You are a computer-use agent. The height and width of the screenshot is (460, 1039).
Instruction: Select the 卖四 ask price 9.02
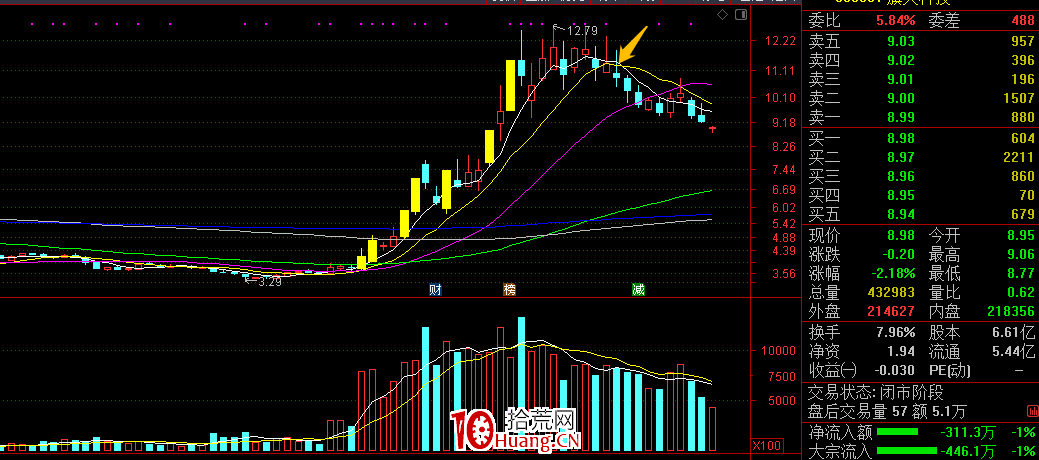pyautogui.click(x=901, y=61)
